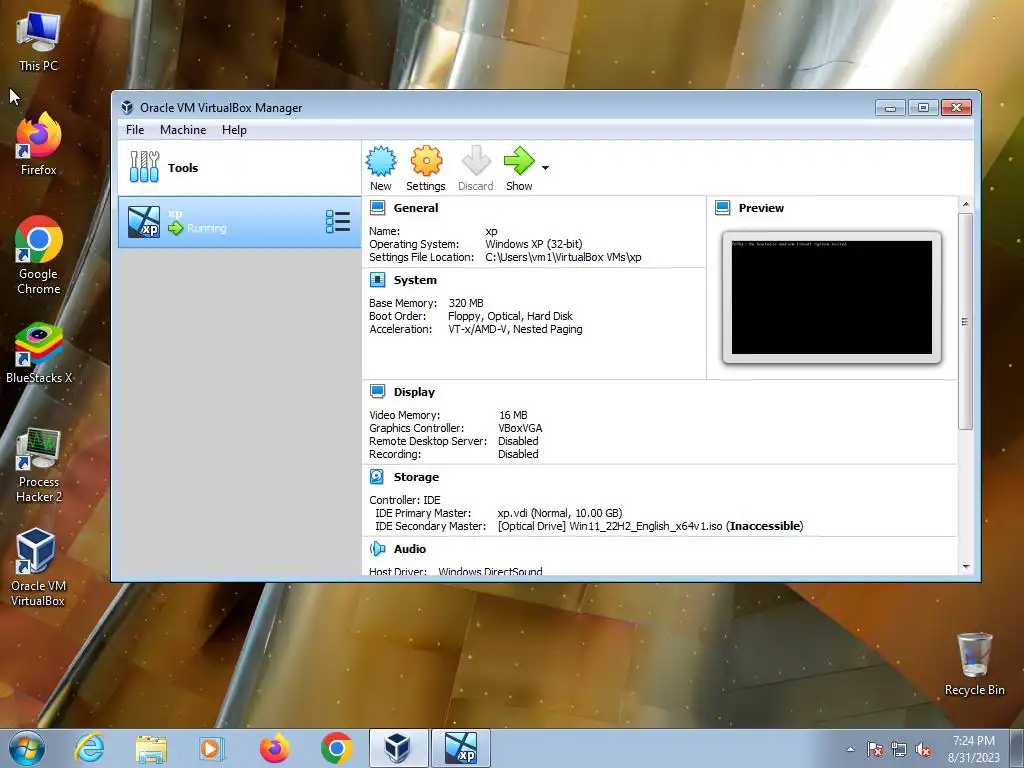Click the Windows XP (32-bit) value

click(534, 244)
